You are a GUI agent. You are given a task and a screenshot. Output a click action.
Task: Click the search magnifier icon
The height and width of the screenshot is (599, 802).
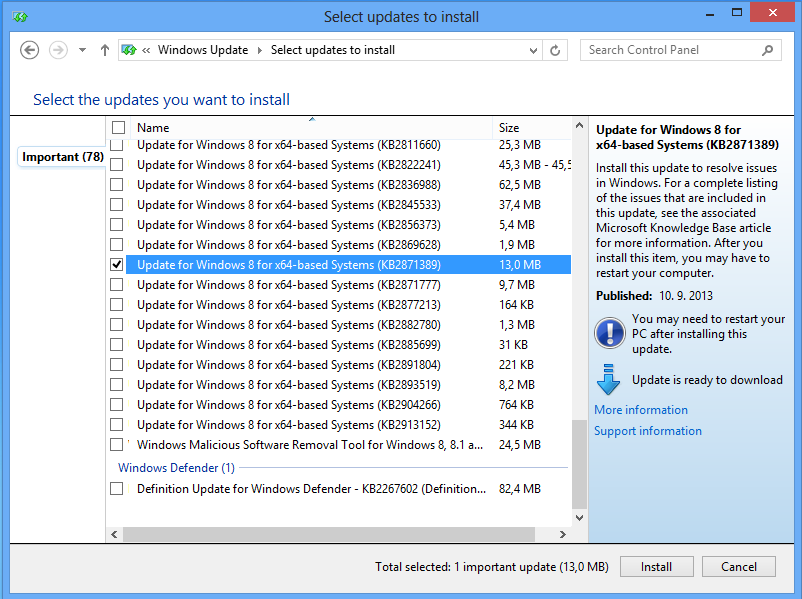[768, 50]
